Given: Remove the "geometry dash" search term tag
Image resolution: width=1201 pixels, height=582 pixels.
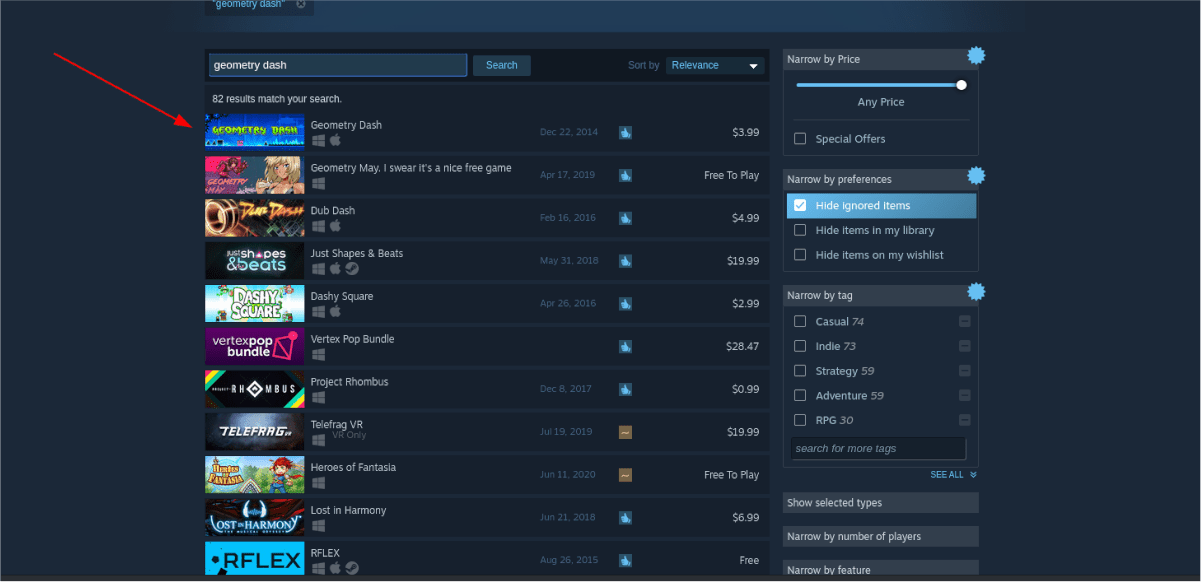Looking at the screenshot, I should tap(301, 4).
